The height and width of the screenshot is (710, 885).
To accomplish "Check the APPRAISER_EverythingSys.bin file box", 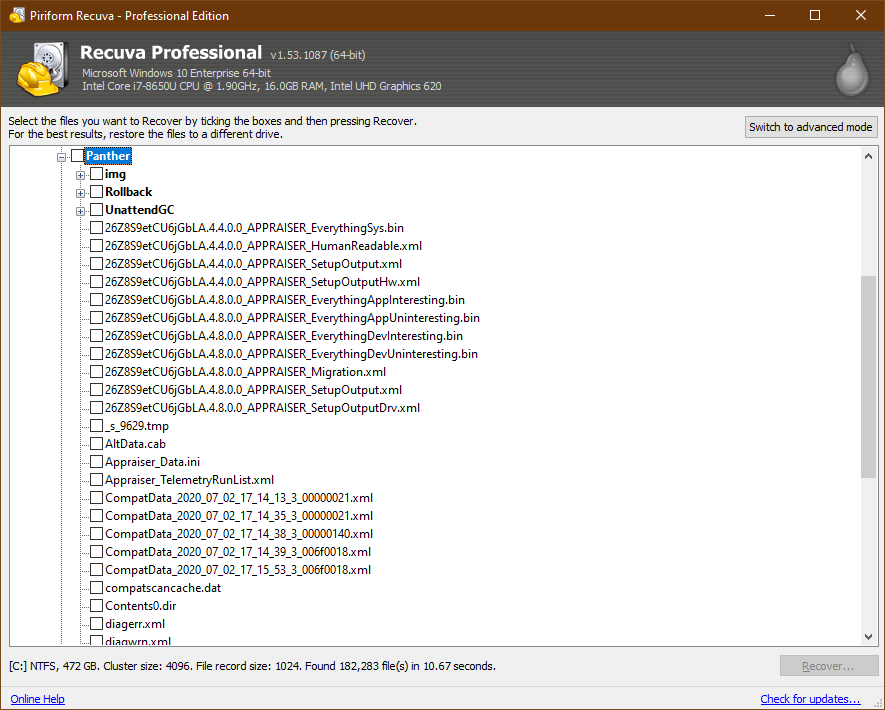I will 97,228.
